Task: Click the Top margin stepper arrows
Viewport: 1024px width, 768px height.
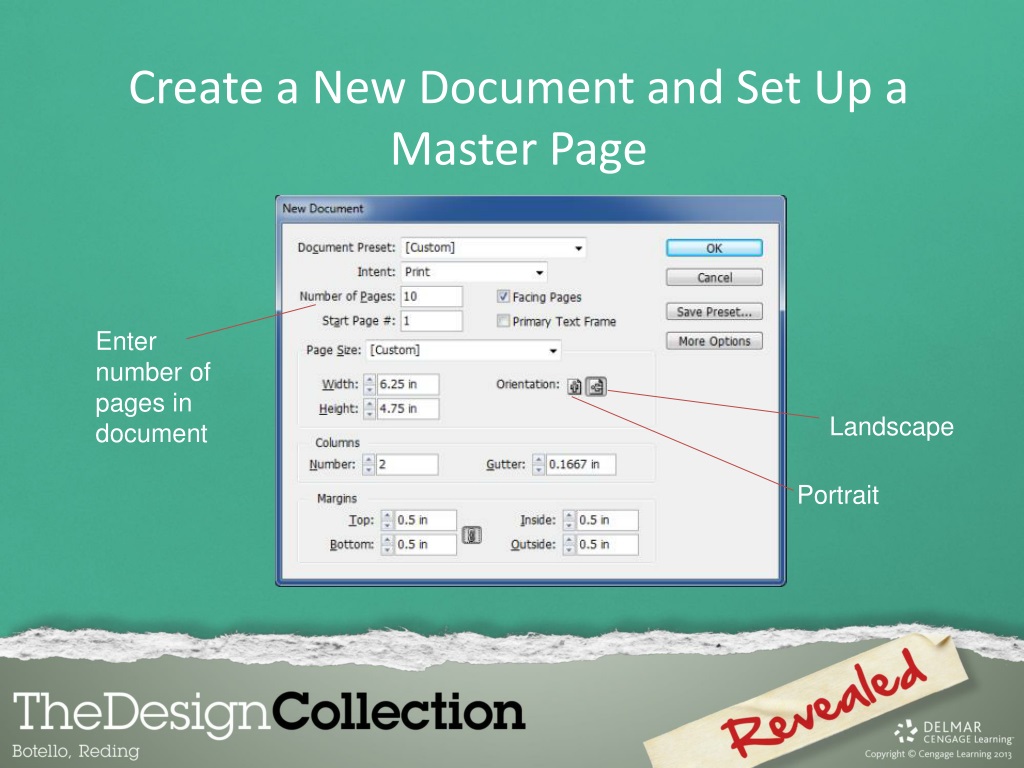Action: pyautogui.click(x=387, y=520)
